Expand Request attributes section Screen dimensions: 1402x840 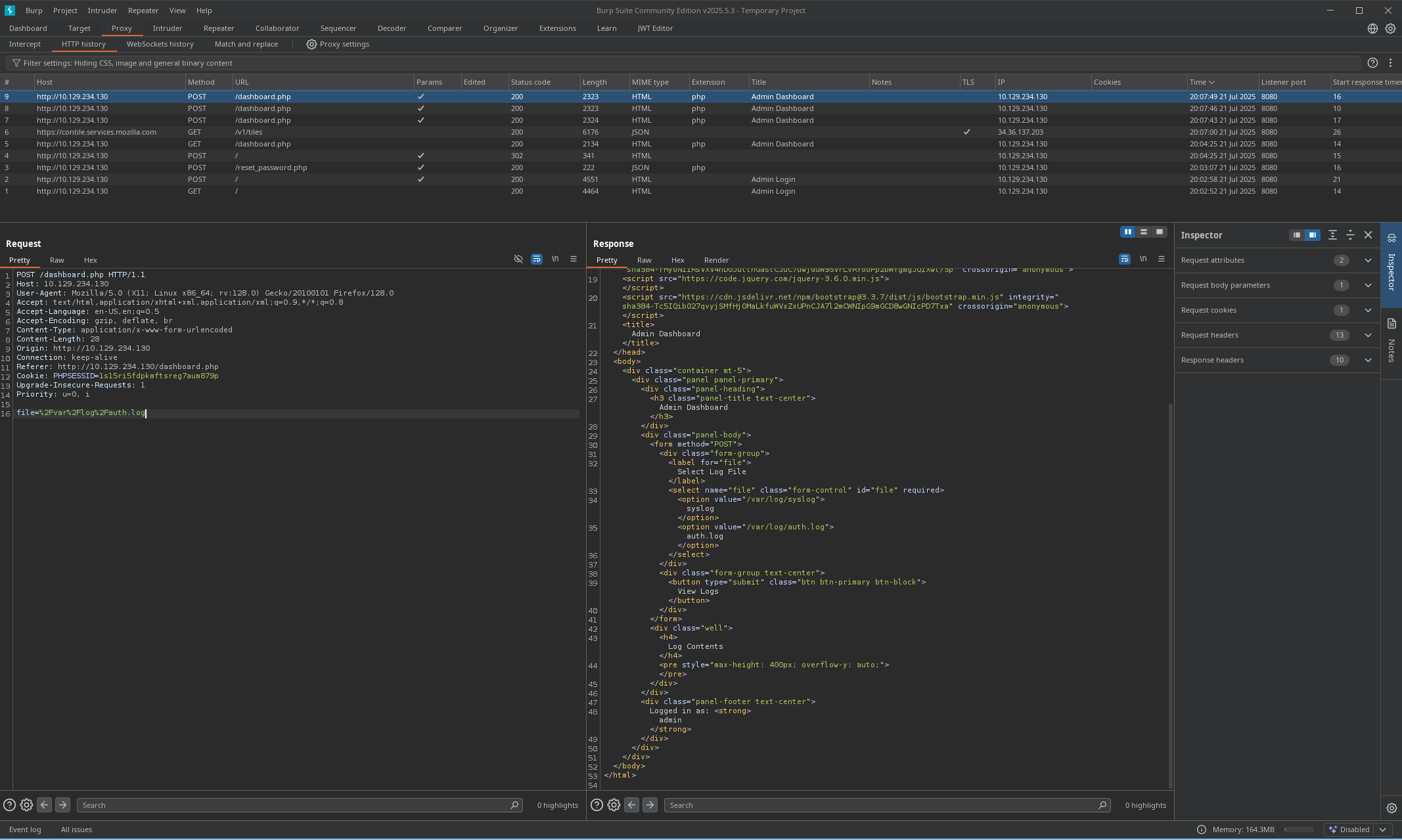click(1368, 260)
